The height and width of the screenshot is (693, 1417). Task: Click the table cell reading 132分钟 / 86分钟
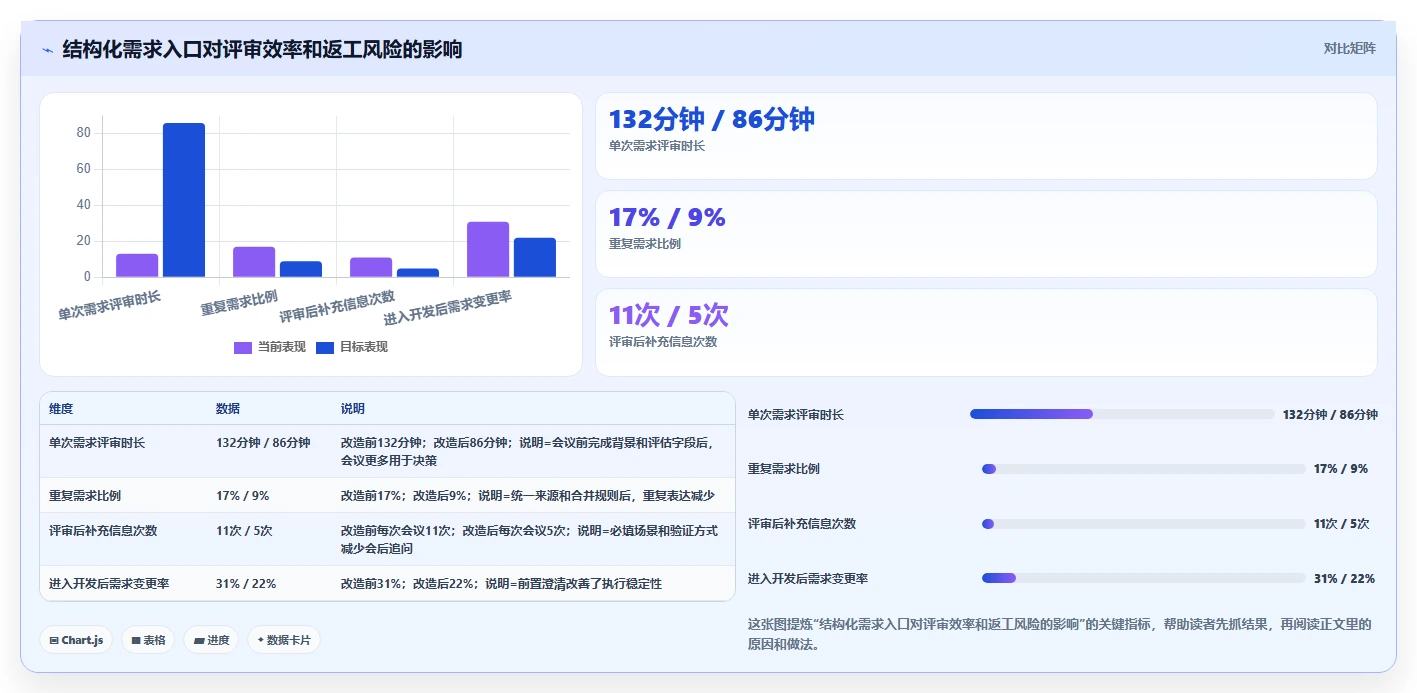[x=263, y=442]
